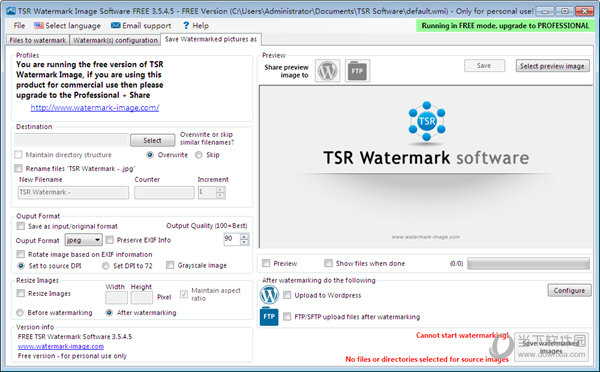
Task: Enable the Resize Images checkbox
Action: coord(21,294)
